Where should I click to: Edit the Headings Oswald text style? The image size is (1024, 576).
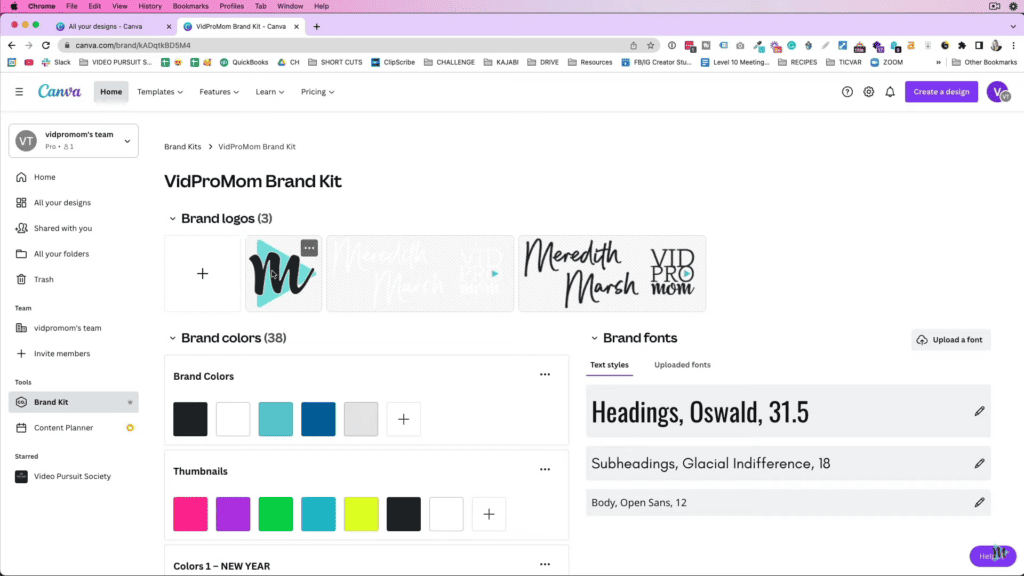[979, 411]
